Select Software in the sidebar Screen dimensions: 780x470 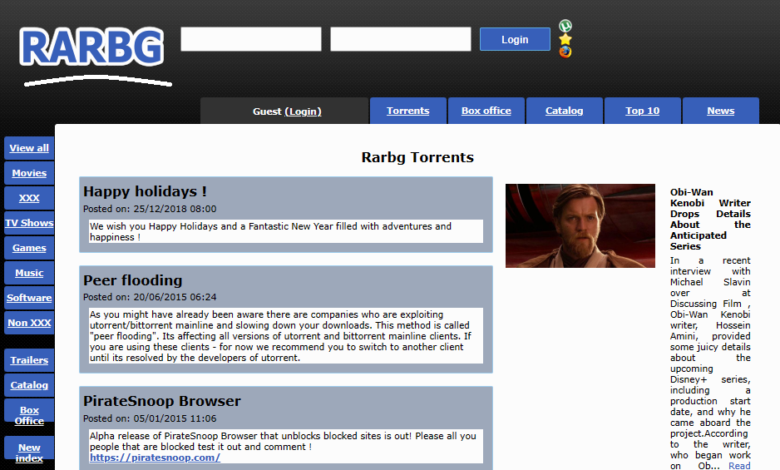coord(29,297)
